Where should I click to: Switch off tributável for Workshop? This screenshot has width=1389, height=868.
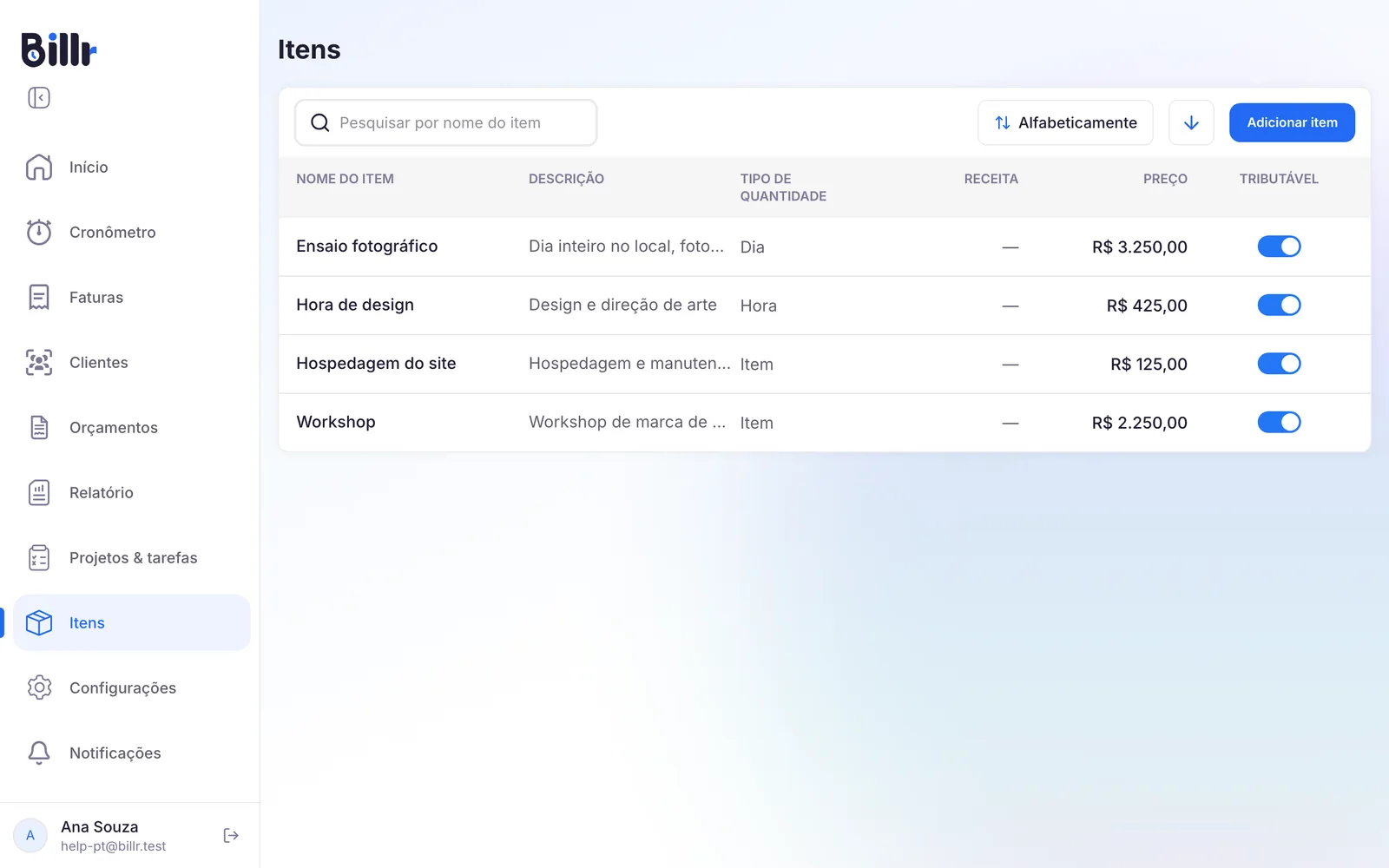[1279, 422]
